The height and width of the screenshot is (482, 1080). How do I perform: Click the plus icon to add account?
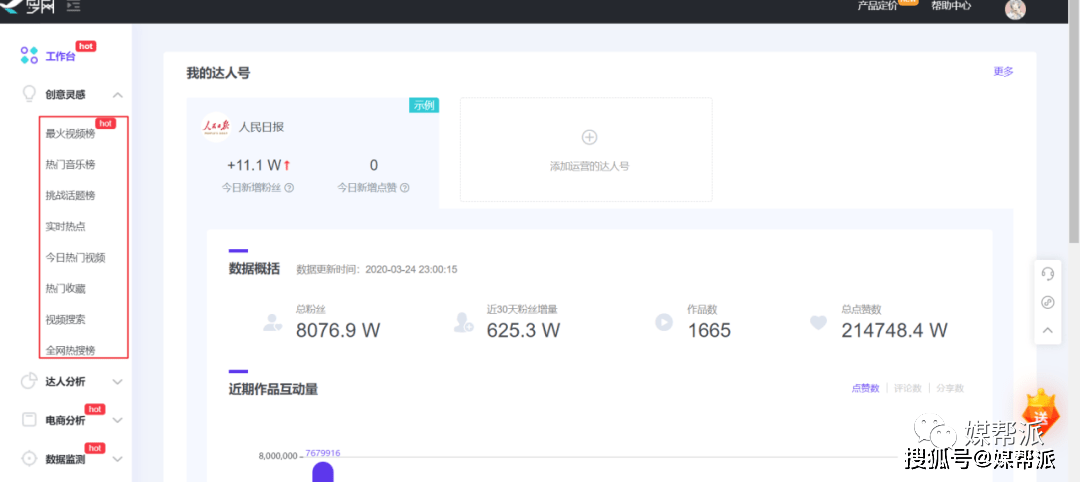coord(589,137)
